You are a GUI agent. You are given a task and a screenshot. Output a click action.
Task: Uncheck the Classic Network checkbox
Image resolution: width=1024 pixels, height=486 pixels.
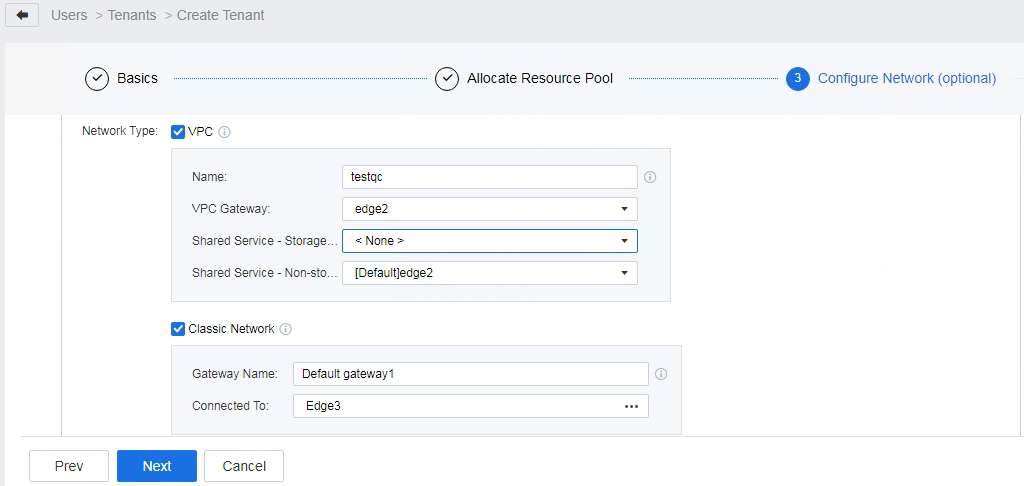point(179,329)
